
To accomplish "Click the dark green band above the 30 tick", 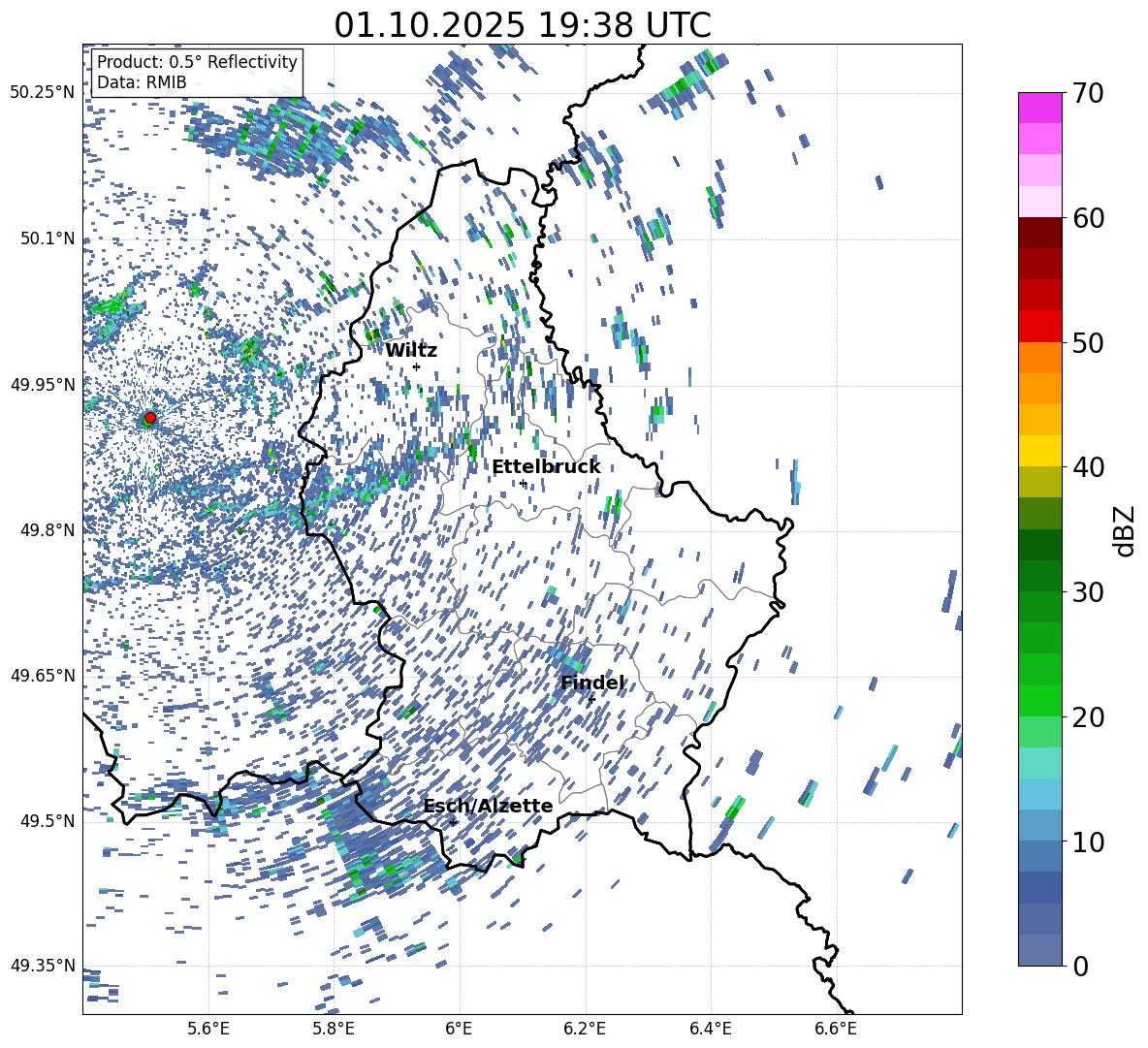I will [1039, 576].
